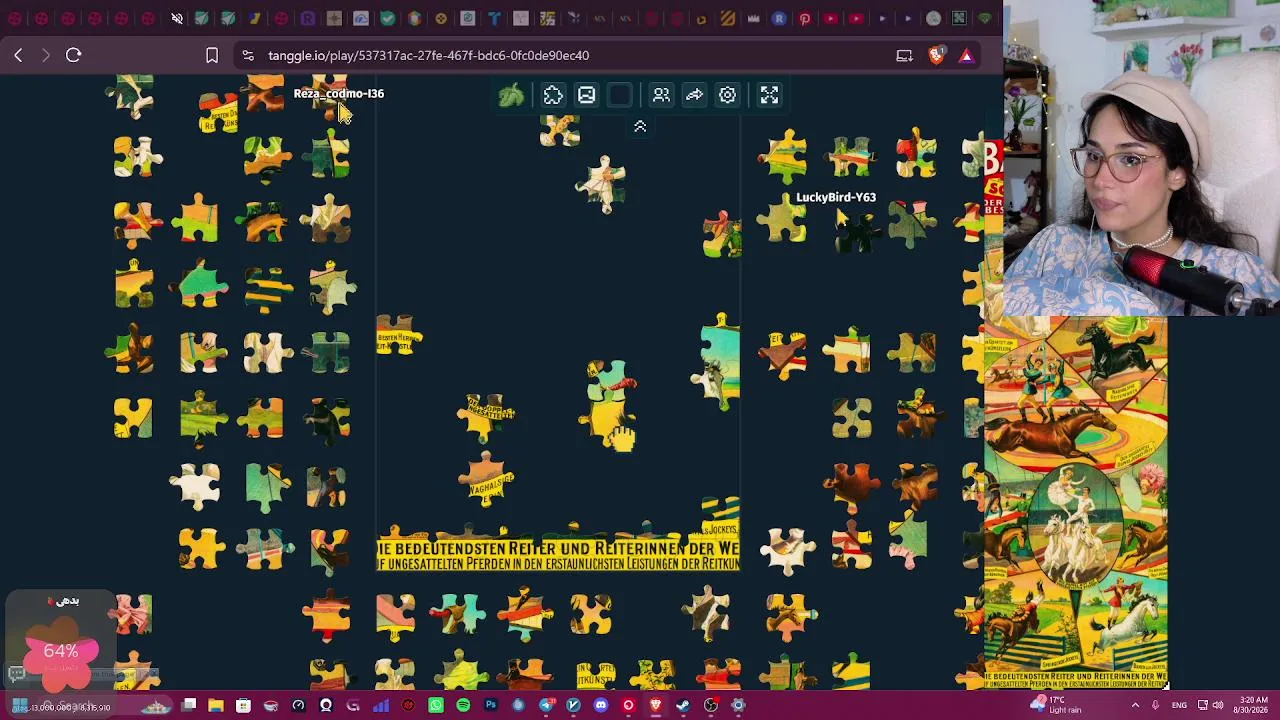Switch to the tab with muted speaker icon
This screenshot has height=720, width=1280.
tap(177, 18)
